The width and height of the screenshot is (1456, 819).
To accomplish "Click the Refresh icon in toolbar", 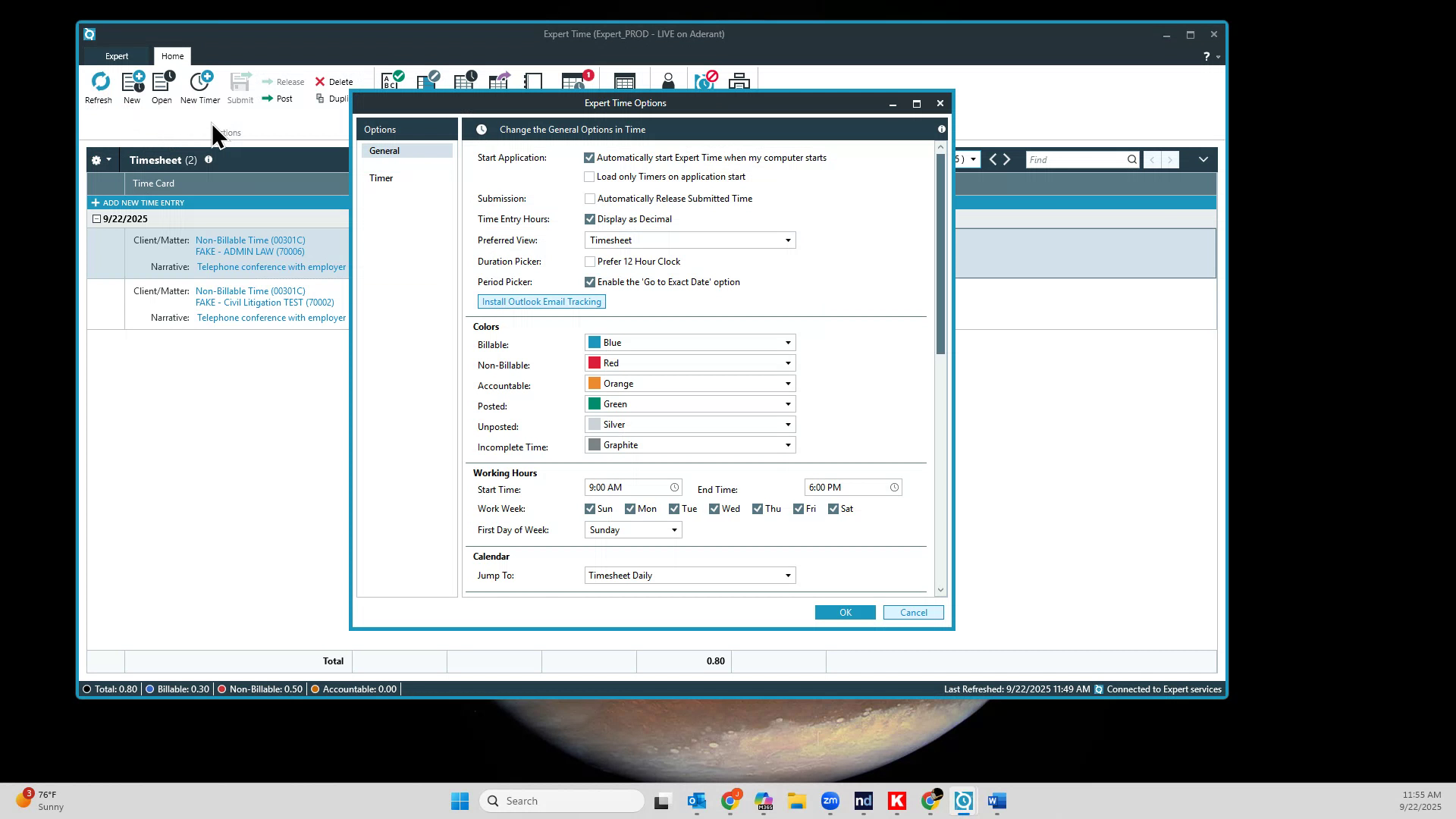I will 99,86.
